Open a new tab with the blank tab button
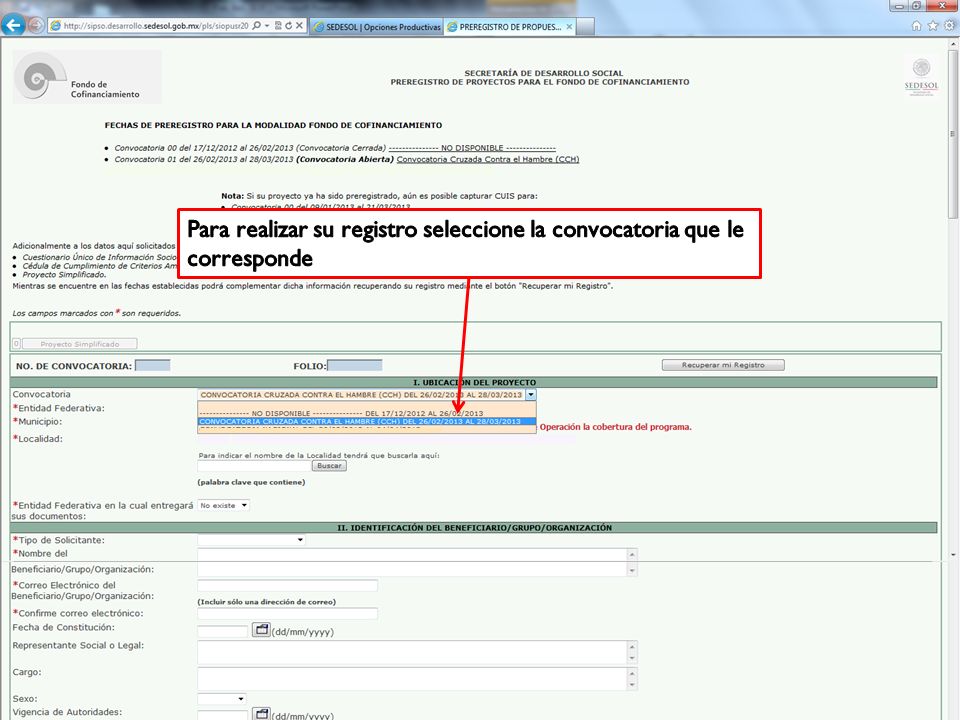960x720 pixels. coord(585,26)
